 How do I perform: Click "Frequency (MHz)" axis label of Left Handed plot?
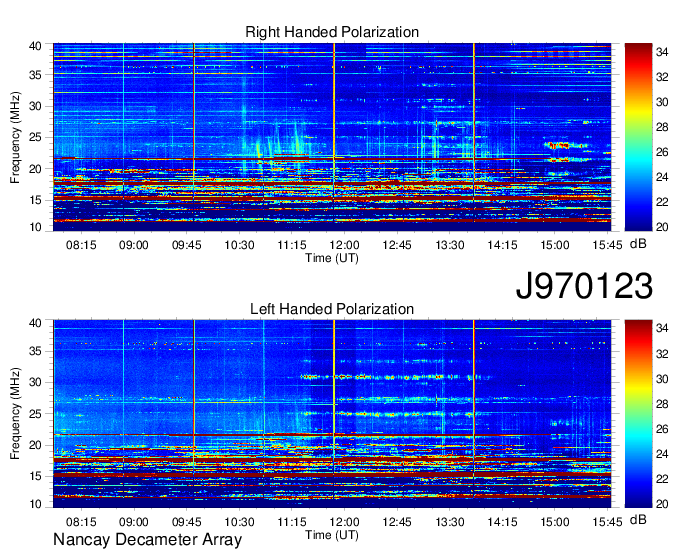15,413
